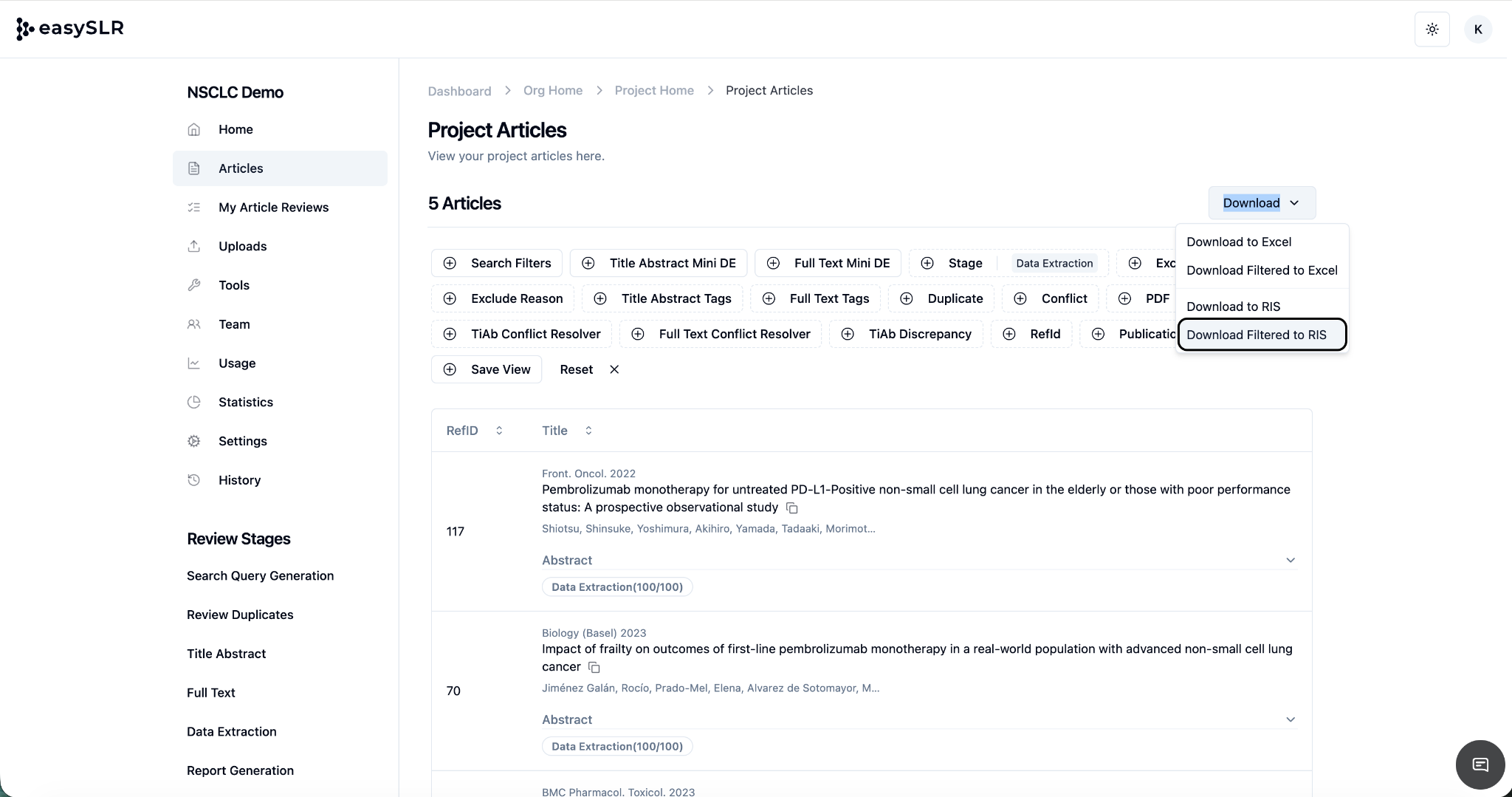The height and width of the screenshot is (797, 1512).
Task: Open the user avatar K
Action: pyautogui.click(x=1477, y=30)
